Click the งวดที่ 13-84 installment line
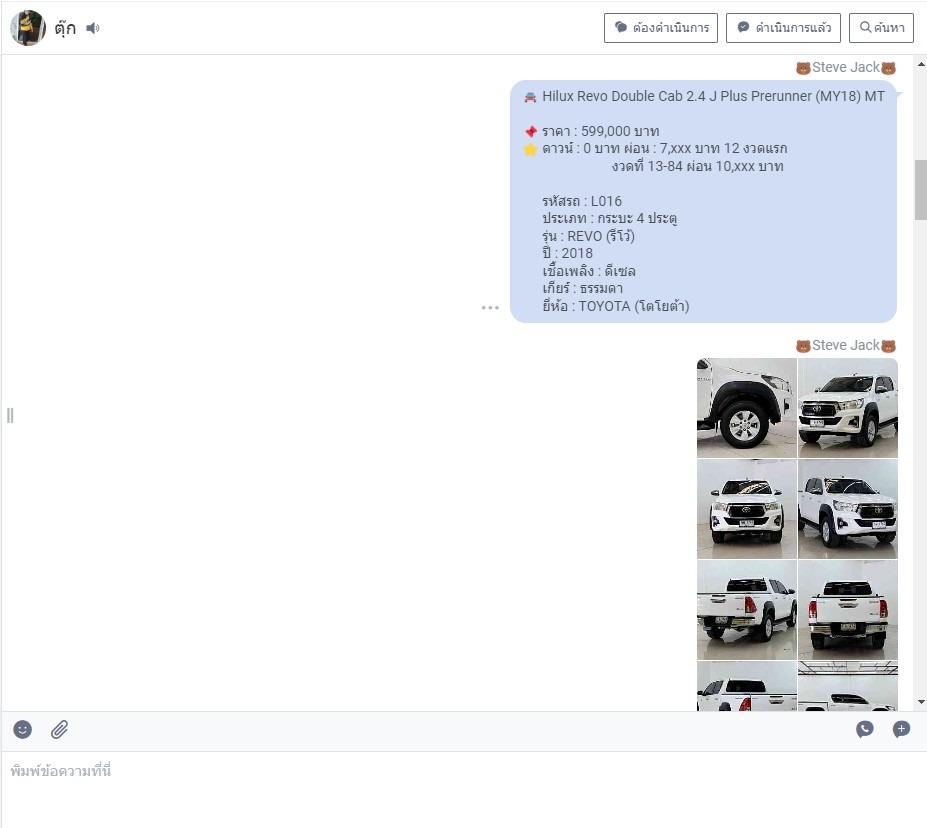 click(698, 166)
